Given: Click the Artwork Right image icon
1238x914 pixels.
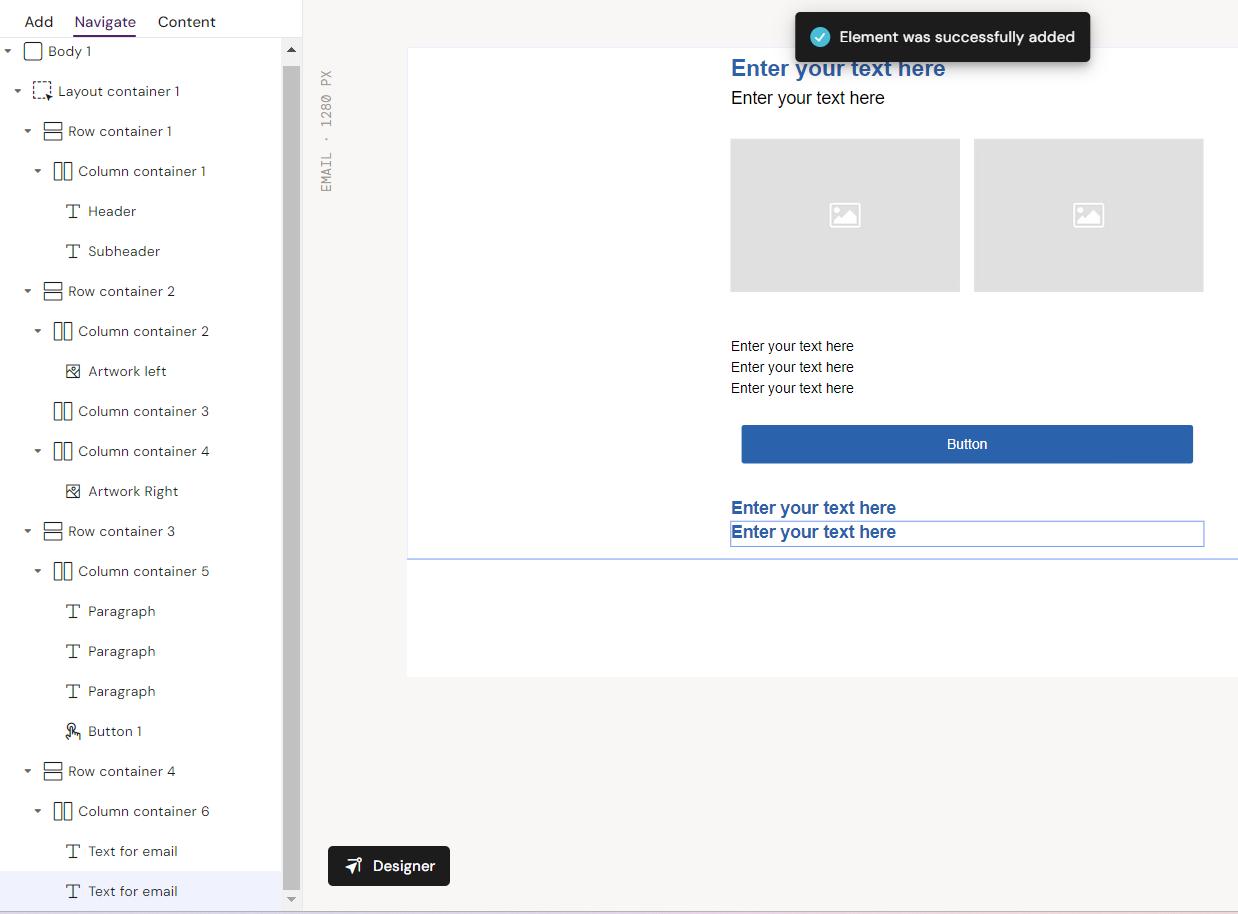Looking at the screenshot, I should click(73, 491).
